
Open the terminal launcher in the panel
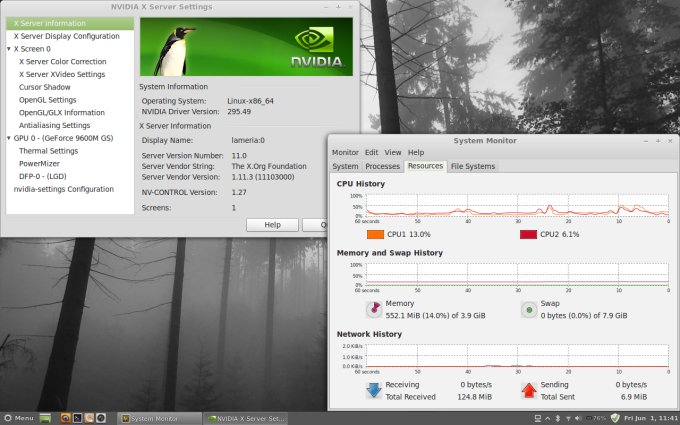[x=77, y=418]
